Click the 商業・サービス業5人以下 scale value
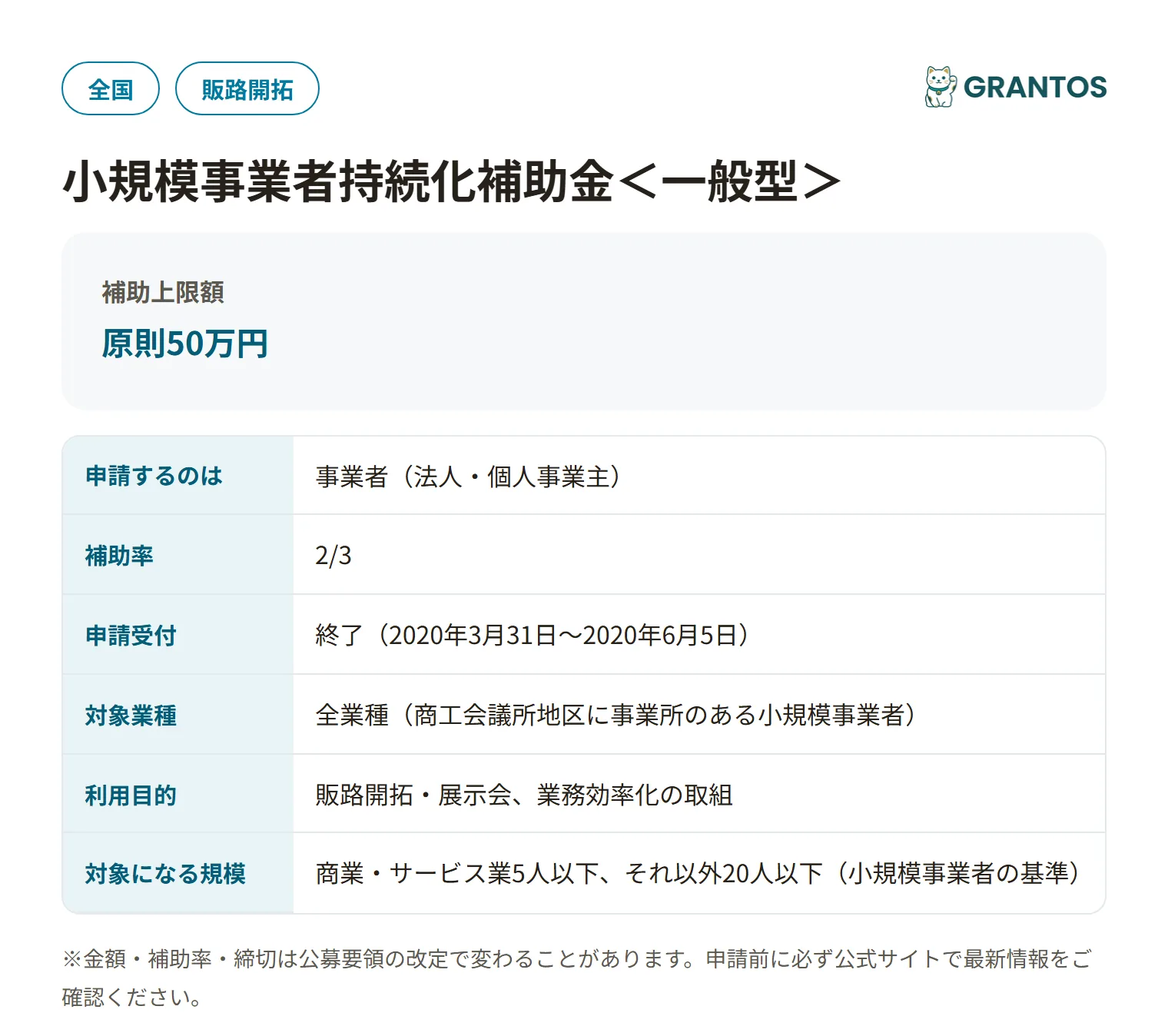Image resolution: width=1168 pixels, height=1036 pixels. tap(698, 873)
